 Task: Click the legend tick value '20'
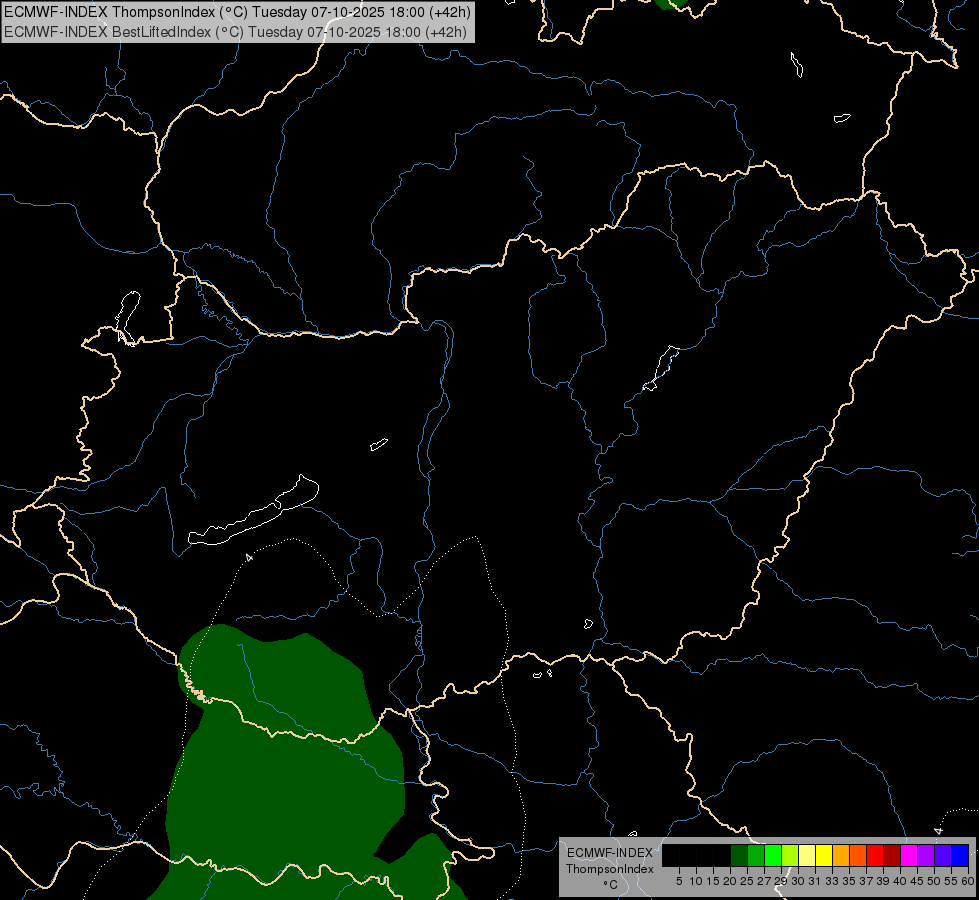pos(730,881)
